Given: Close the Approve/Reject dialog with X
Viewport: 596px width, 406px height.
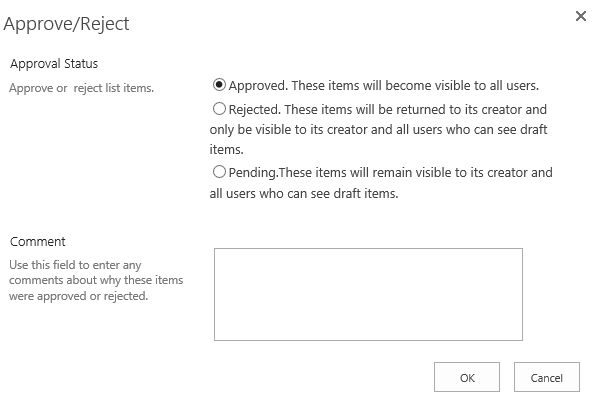Looking at the screenshot, I should [580, 16].
